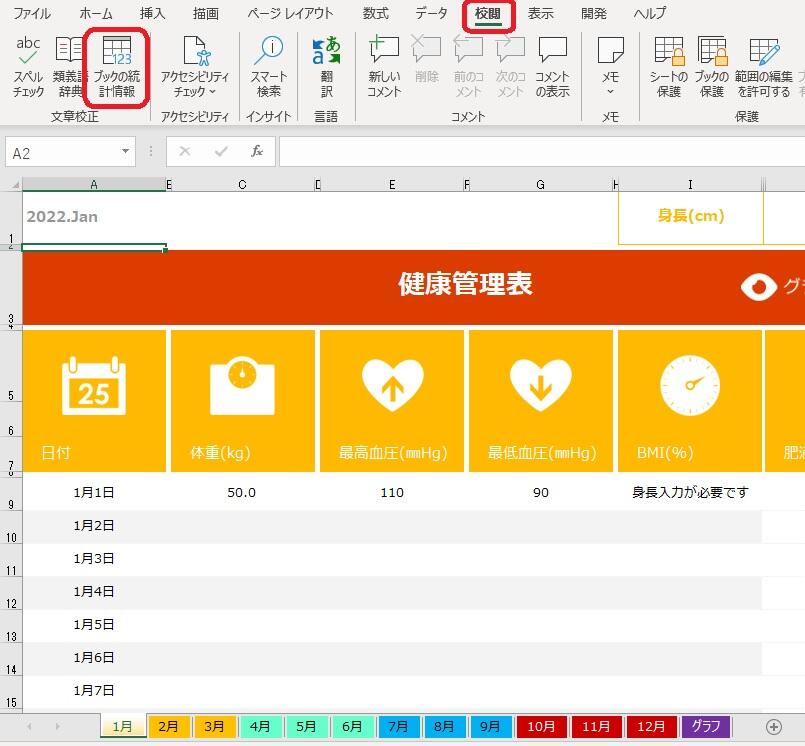Click the add new sheet plus button

pos(773,726)
